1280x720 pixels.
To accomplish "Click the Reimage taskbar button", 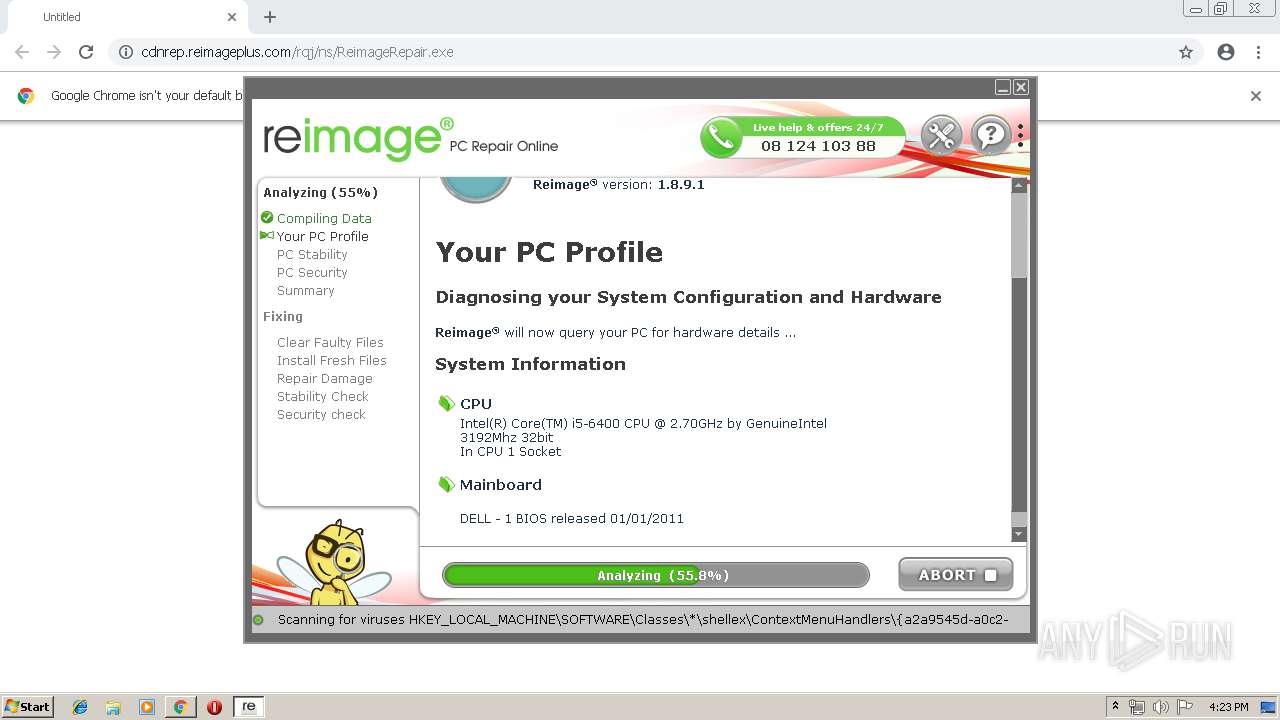I will 249,707.
